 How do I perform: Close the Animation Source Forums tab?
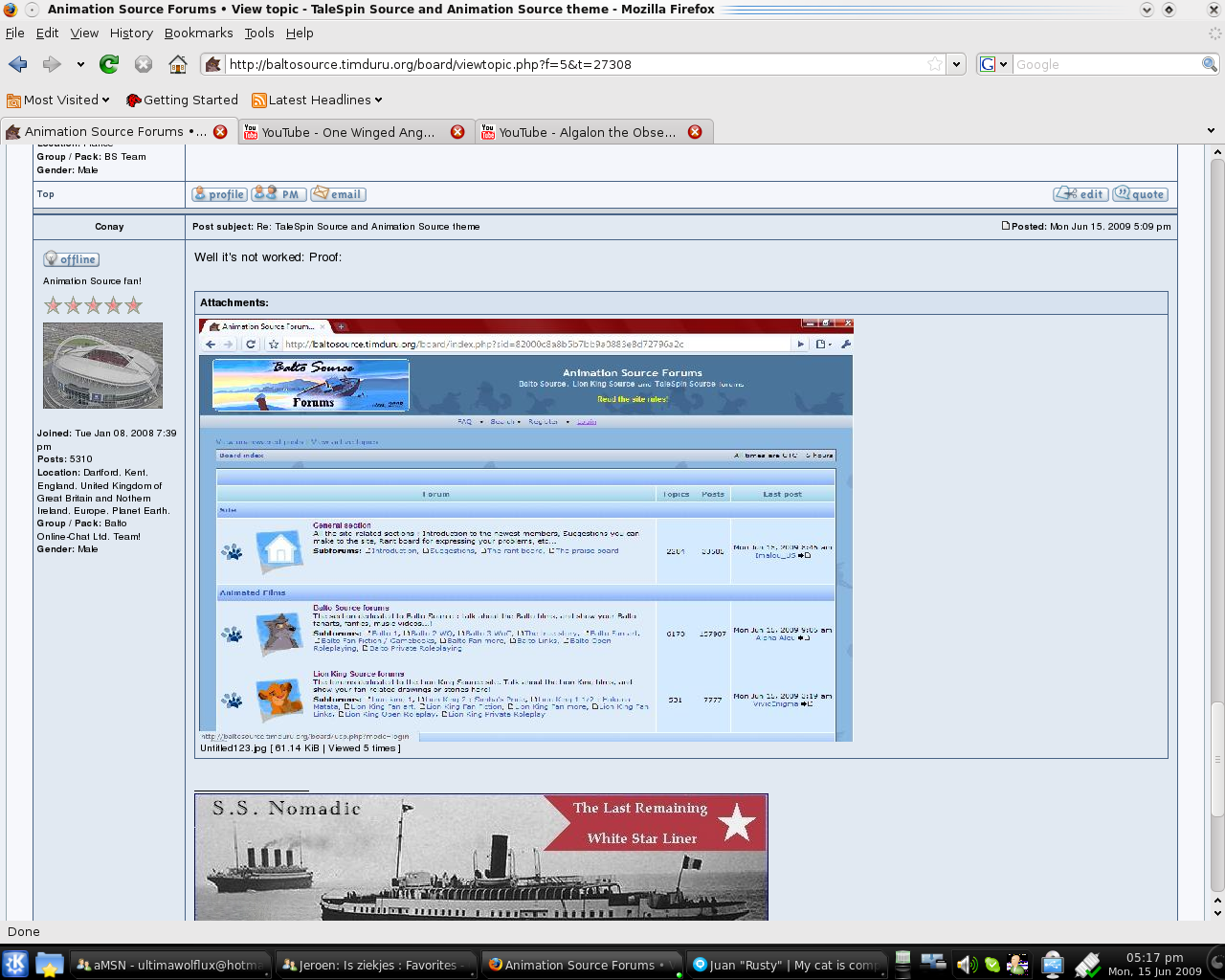(220, 132)
